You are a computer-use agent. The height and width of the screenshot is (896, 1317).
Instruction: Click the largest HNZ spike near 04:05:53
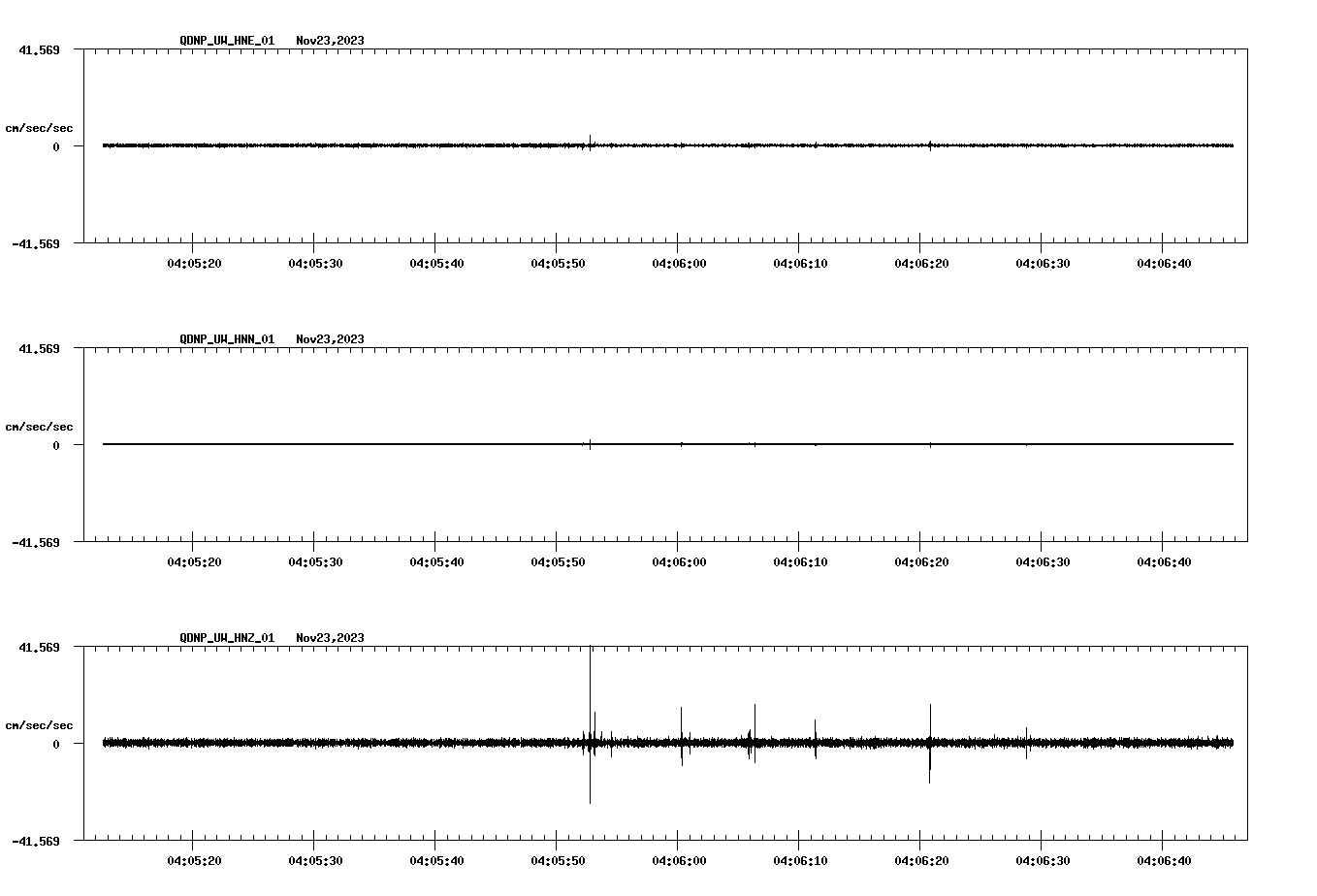tap(590, 724)
